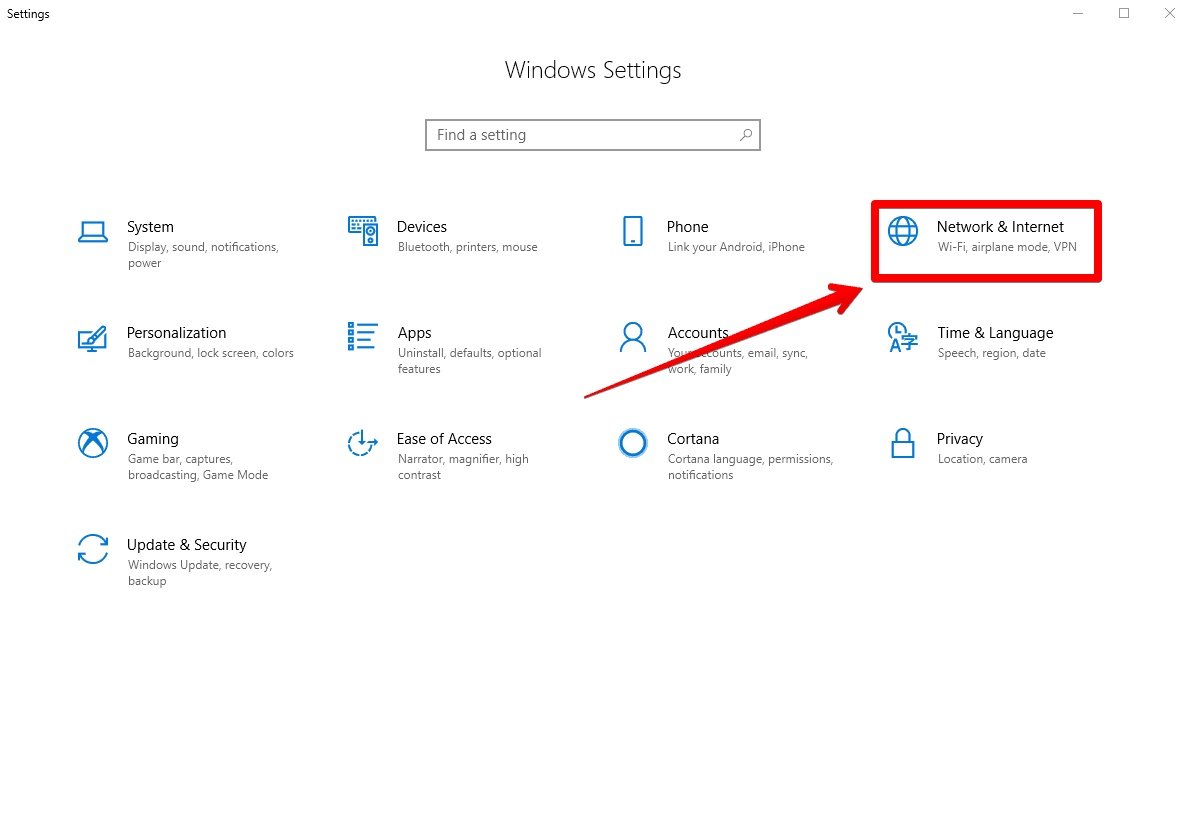Click 'Speech, region, date' description

pos(992,352)
